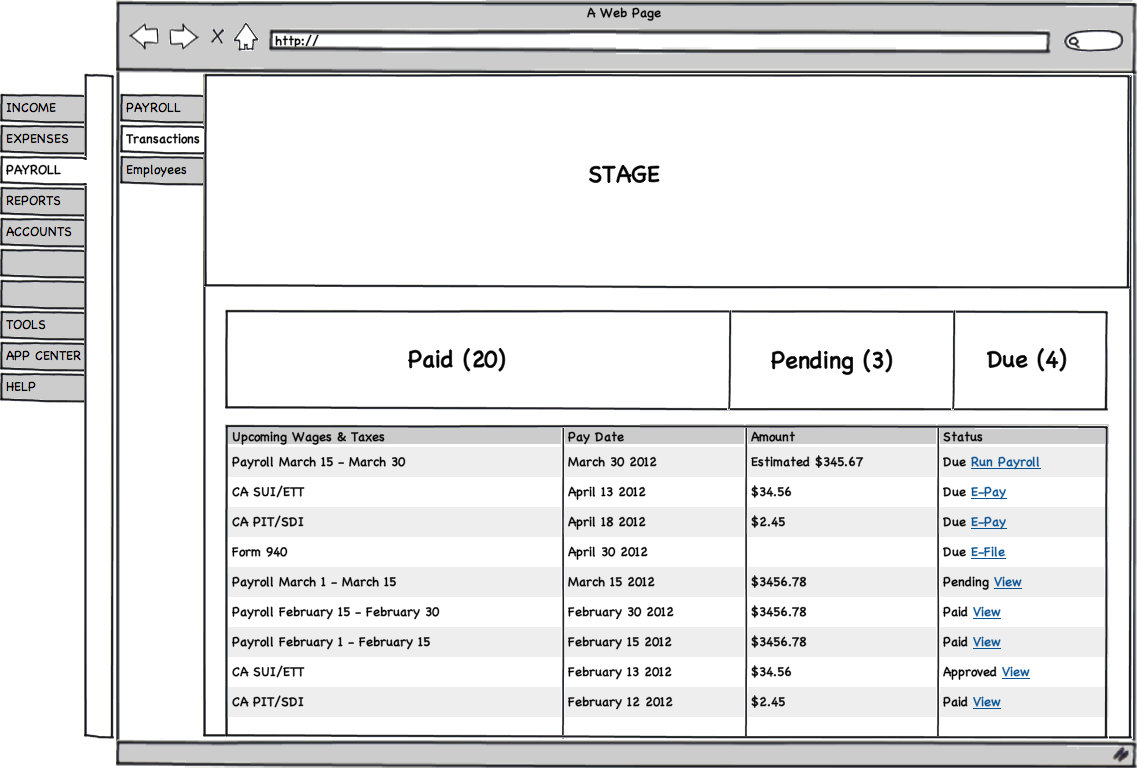Click amount Estimated $345.67
1137x768 pixels.
pos(807,462)
